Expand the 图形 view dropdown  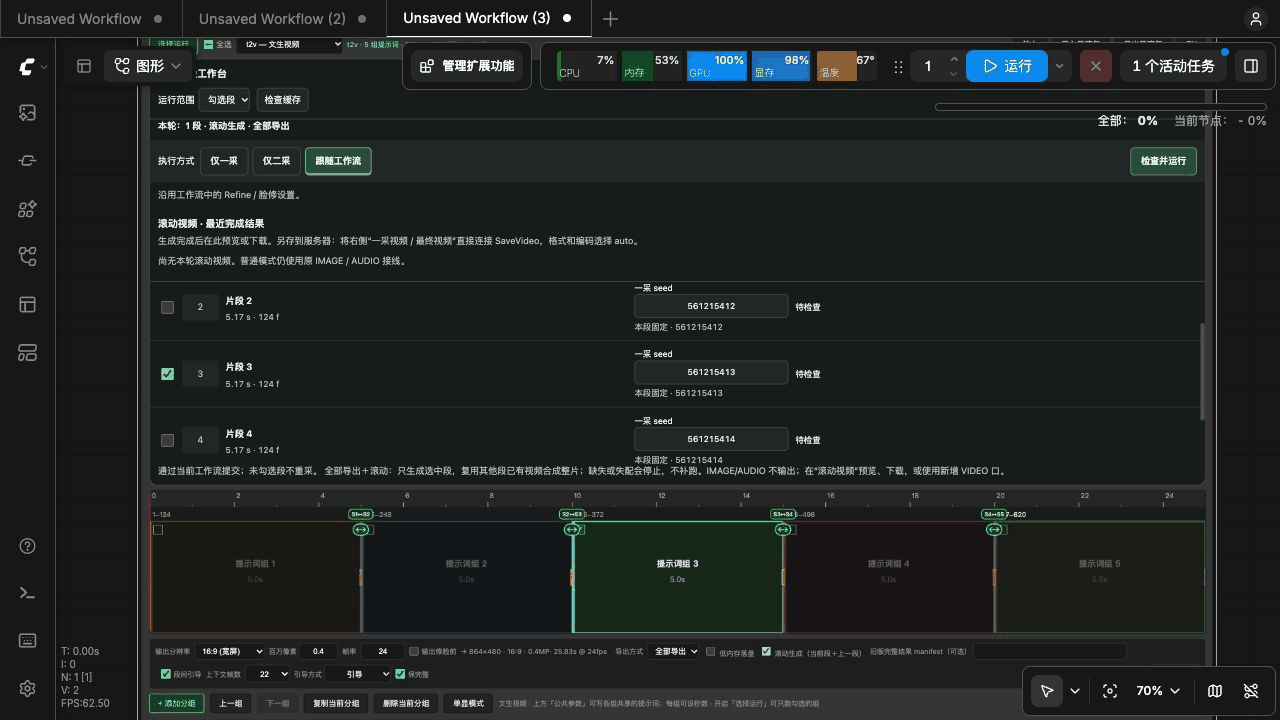pos(148,66)
